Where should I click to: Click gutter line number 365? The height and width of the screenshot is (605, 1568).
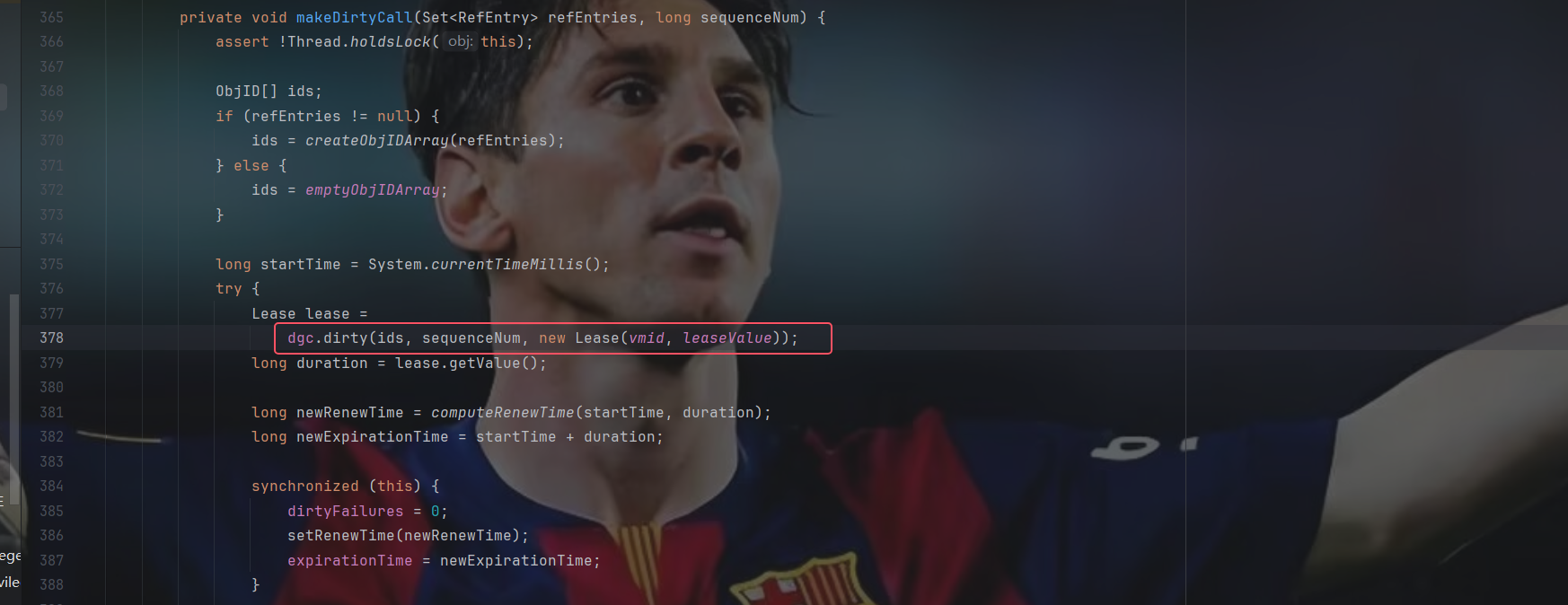(x=51, y=17)
